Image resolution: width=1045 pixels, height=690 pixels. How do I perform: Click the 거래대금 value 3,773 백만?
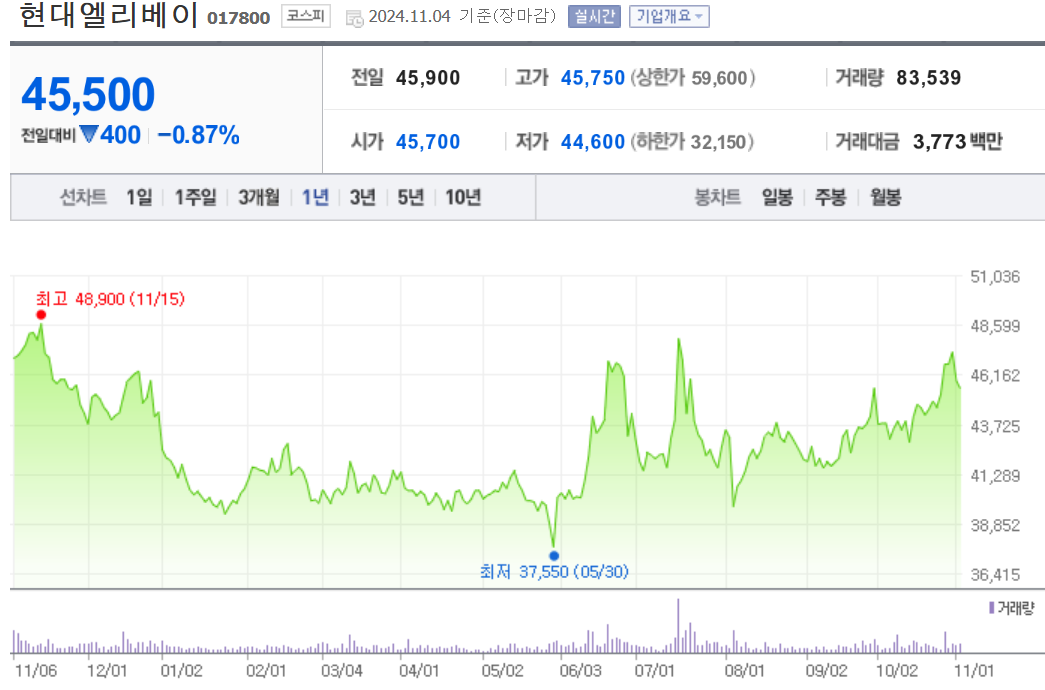958,142
